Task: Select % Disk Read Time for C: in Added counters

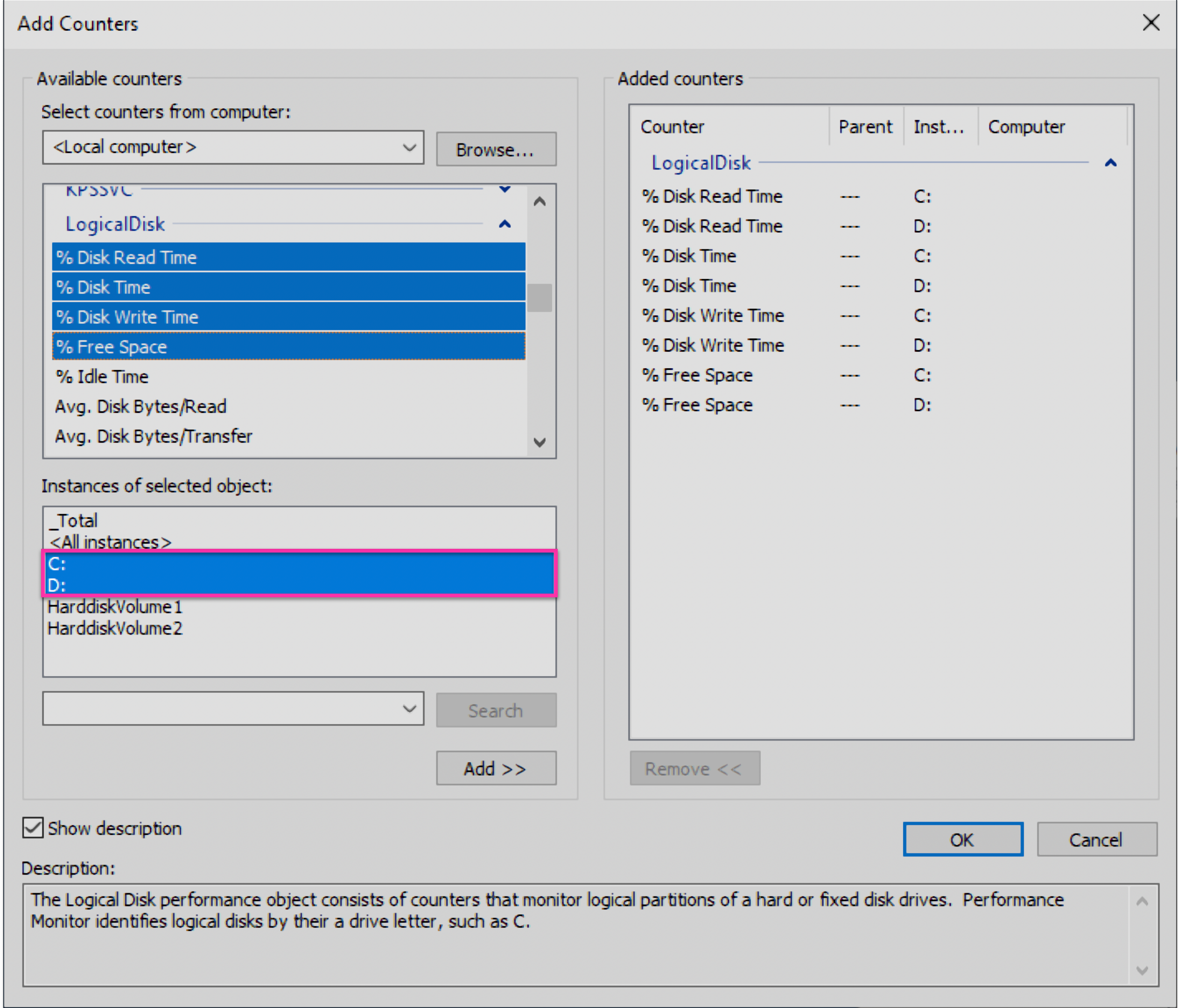Action: pos(711,196)
